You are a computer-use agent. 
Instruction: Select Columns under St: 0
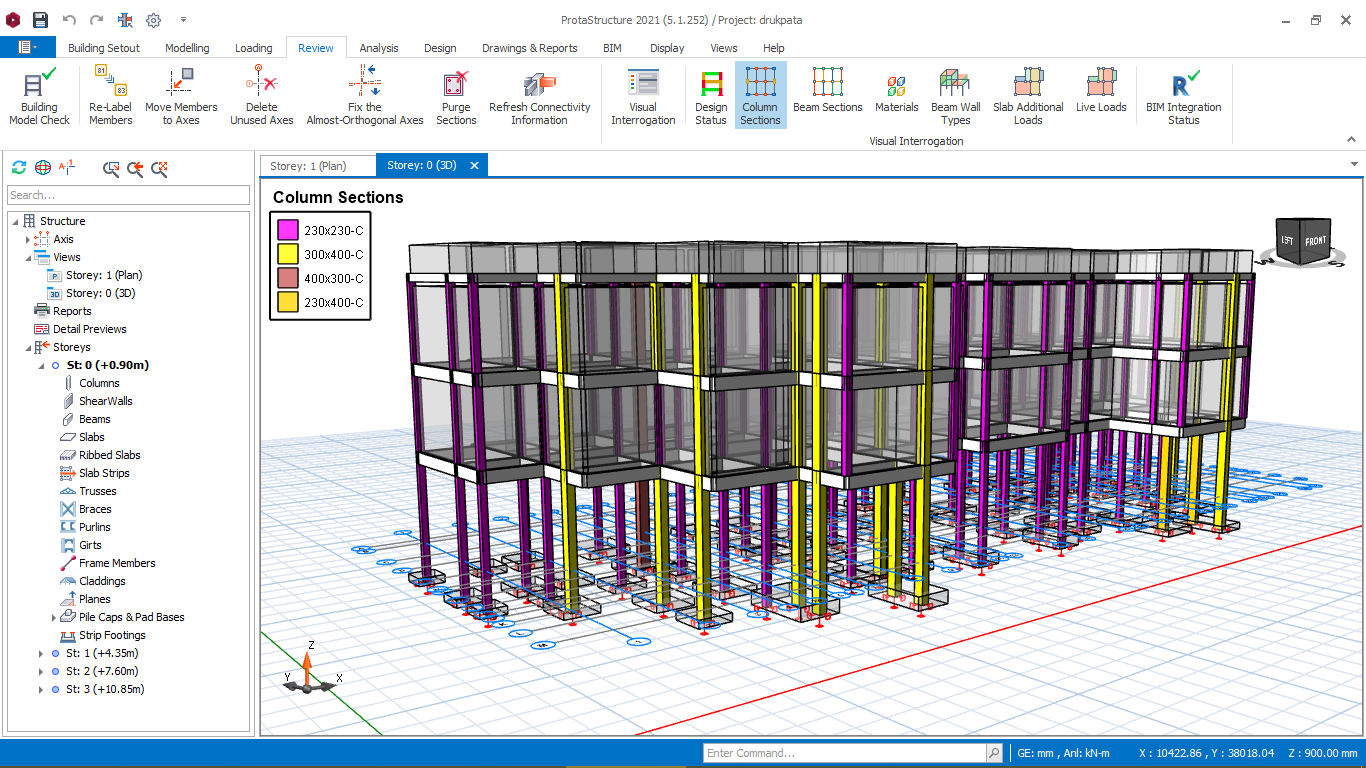[99, 383]
